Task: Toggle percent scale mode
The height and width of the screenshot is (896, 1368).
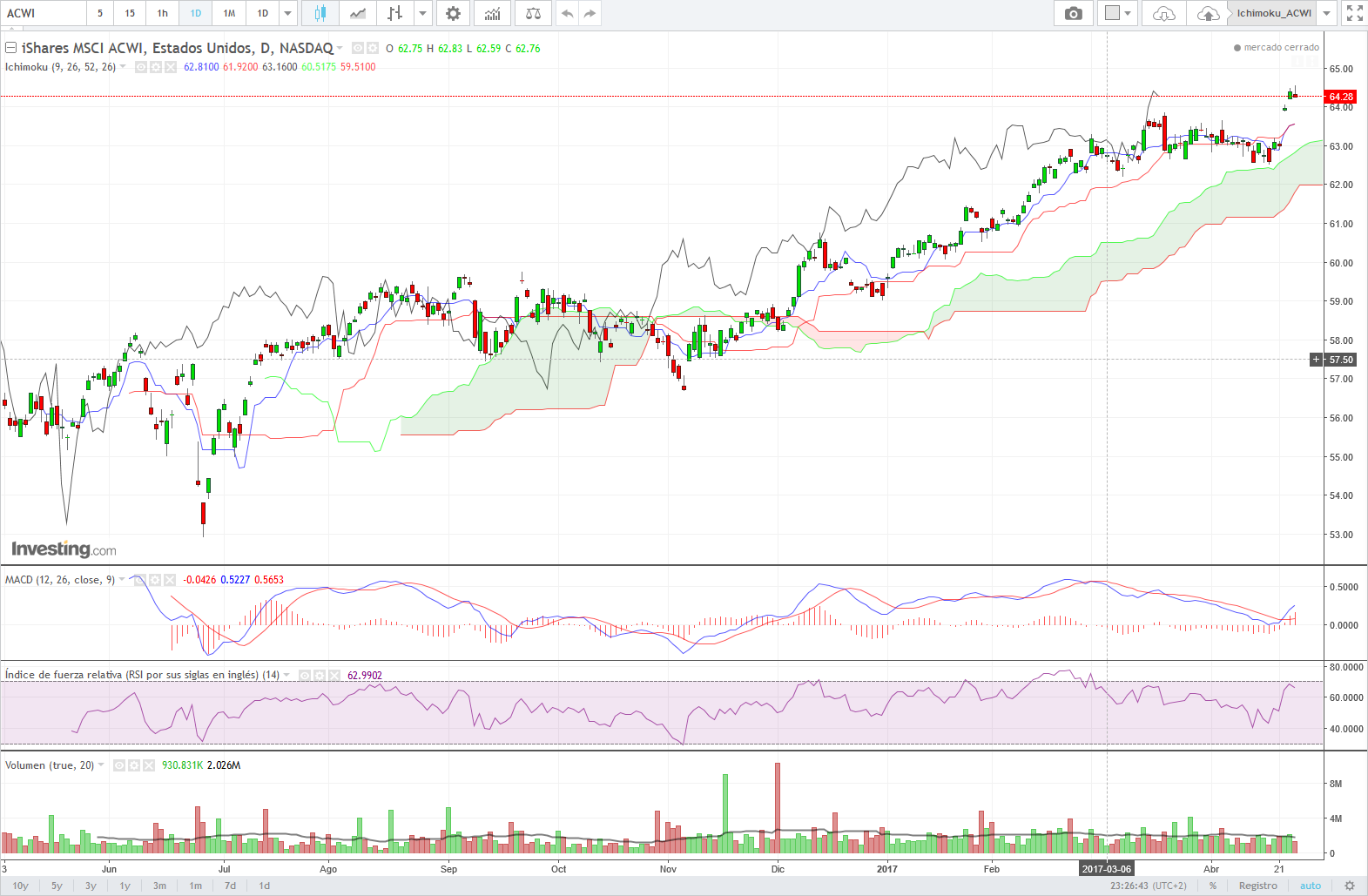Action: point(1213,886)
